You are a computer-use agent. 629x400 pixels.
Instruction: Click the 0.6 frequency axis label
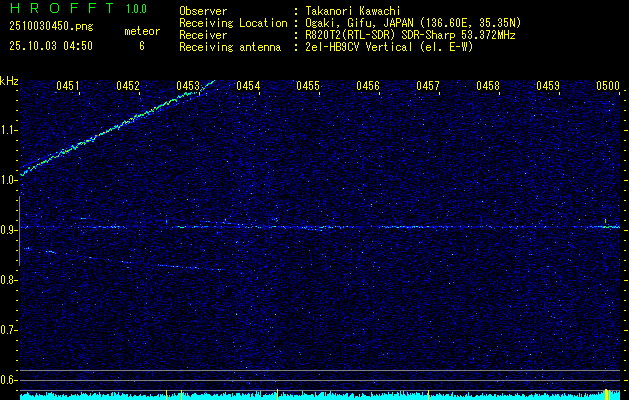[7, 380]
